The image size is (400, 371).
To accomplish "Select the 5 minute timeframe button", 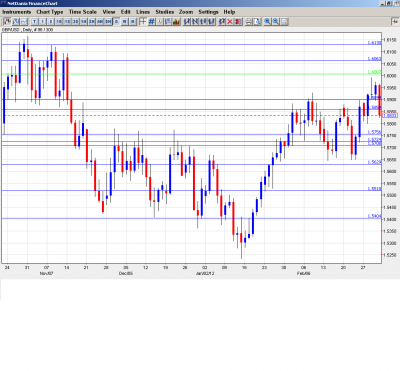I will (51, 22).
